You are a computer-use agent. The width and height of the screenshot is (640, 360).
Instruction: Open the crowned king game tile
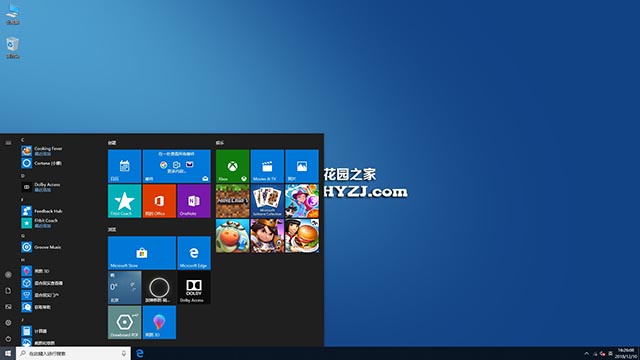point(267,236)
